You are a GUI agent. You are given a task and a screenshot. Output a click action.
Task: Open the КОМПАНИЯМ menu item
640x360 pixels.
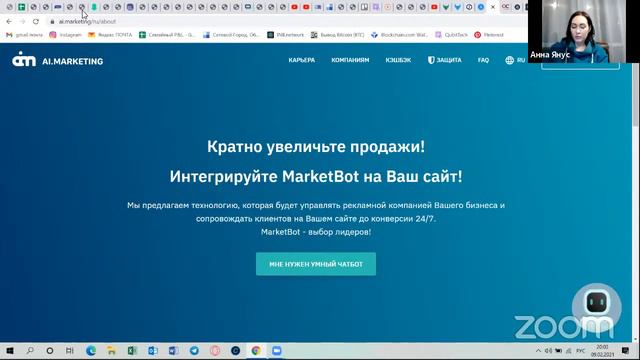(x=350, y=60)
